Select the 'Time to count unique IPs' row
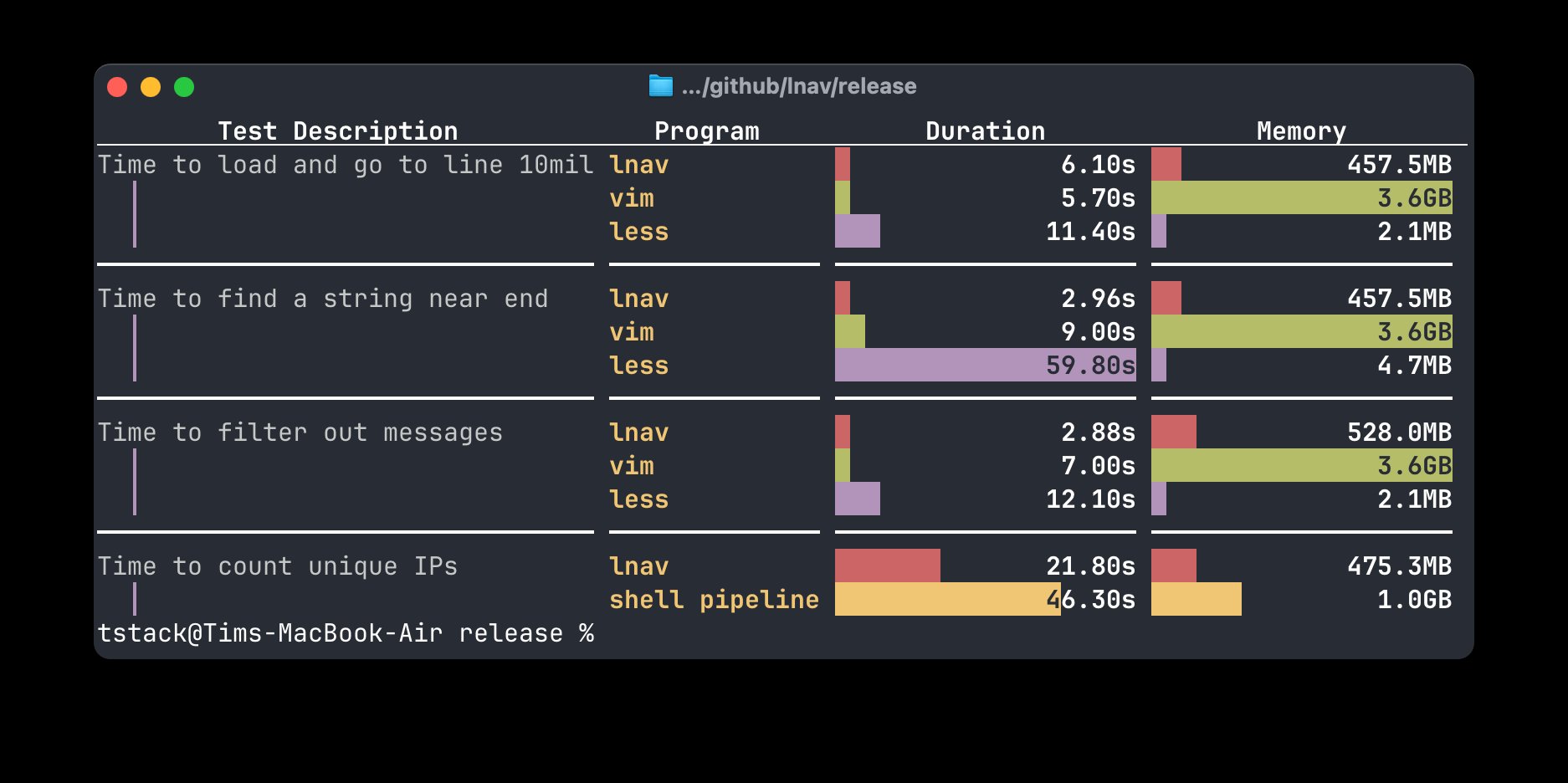This screenshot has height=783, width=1568. point(277,566)
